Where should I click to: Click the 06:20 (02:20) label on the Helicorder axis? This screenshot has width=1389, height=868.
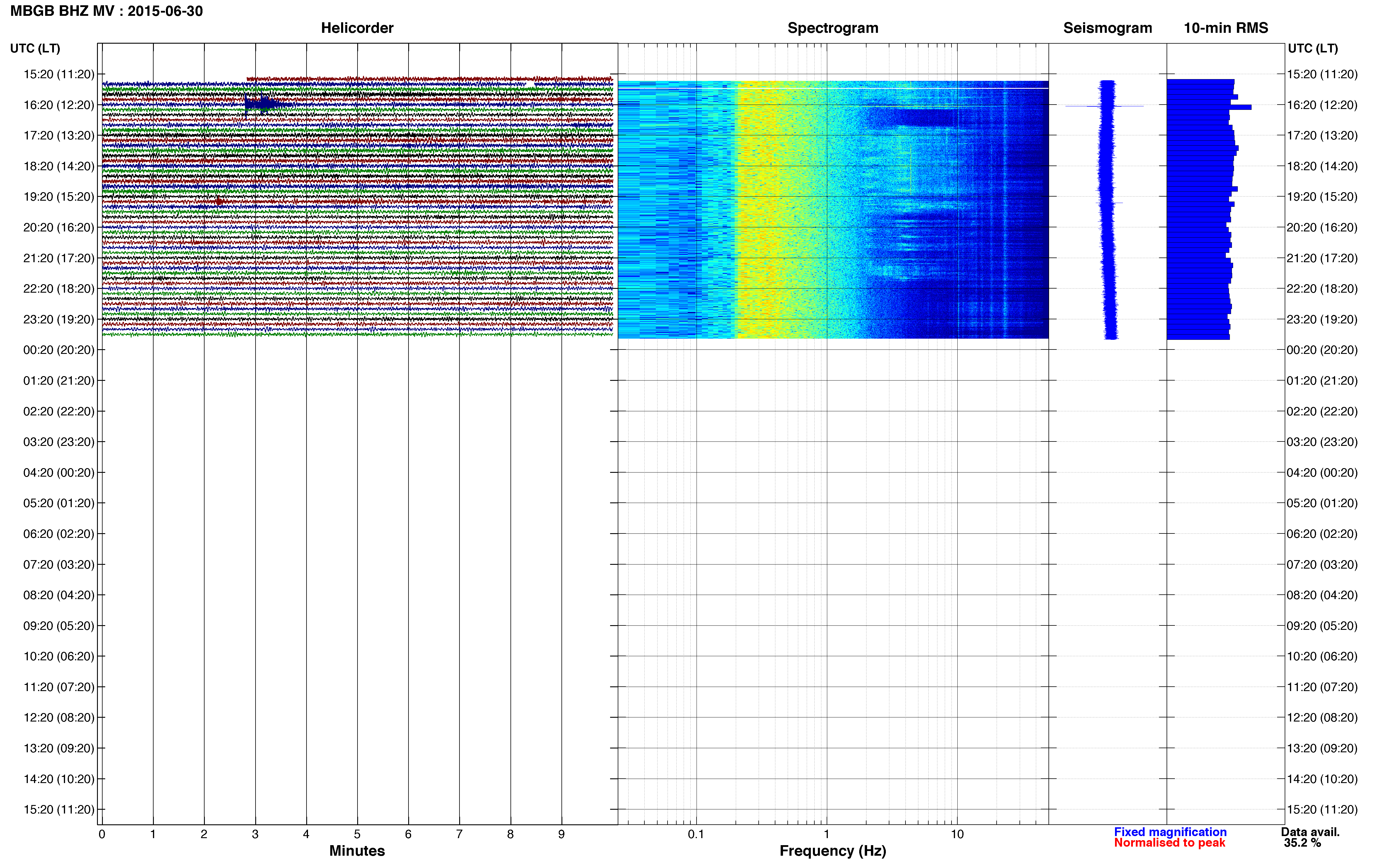[x=59, y=534]
